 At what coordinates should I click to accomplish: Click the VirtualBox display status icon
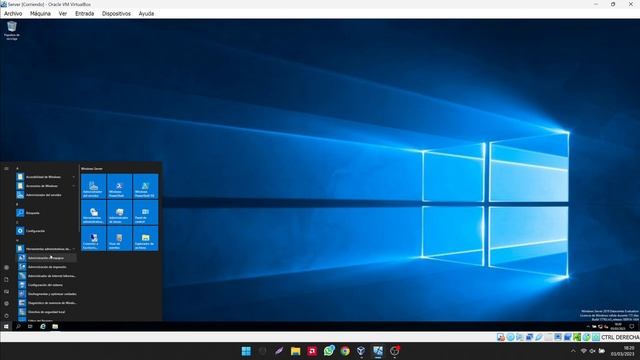click(558, 337)
